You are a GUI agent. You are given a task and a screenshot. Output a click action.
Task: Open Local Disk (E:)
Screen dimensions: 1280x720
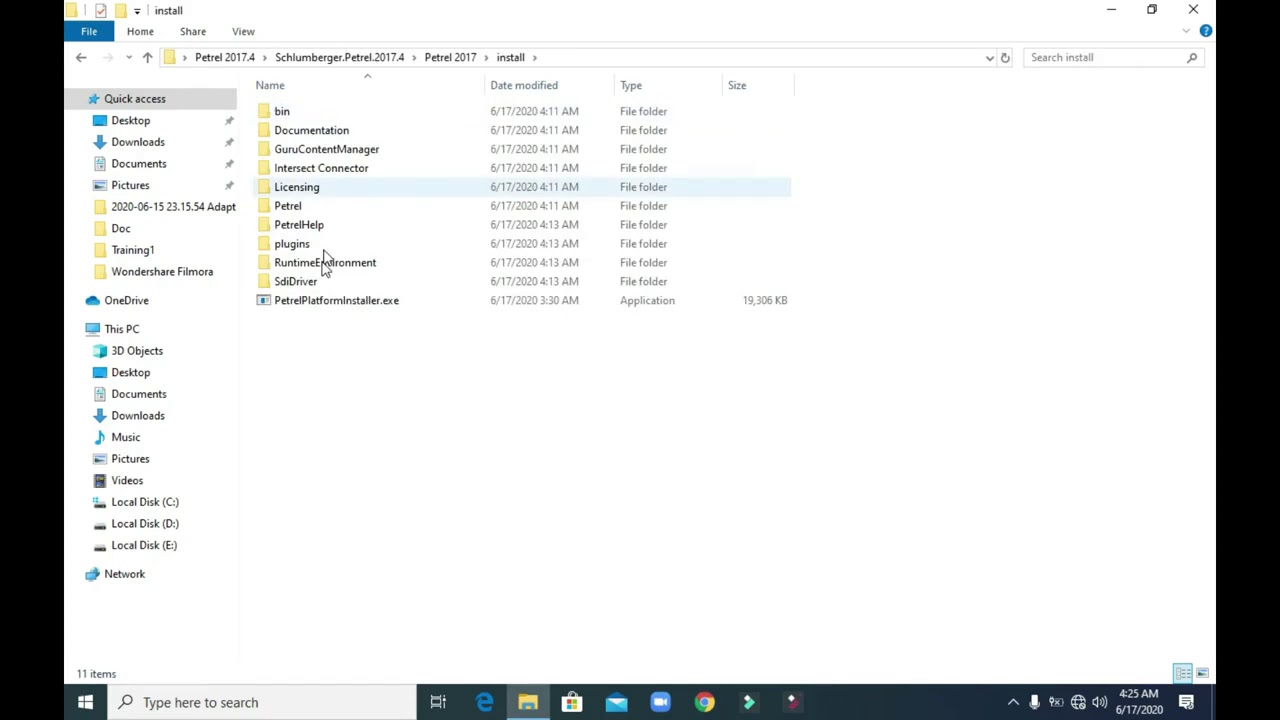[143, 546]
